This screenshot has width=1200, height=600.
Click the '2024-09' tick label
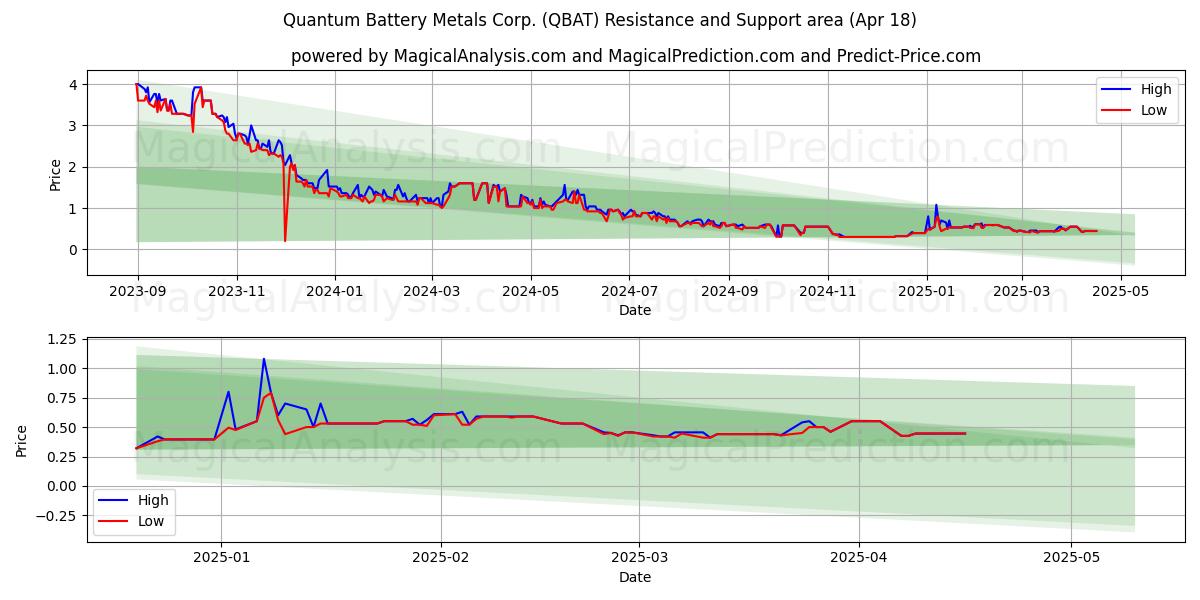pos(729,290)
